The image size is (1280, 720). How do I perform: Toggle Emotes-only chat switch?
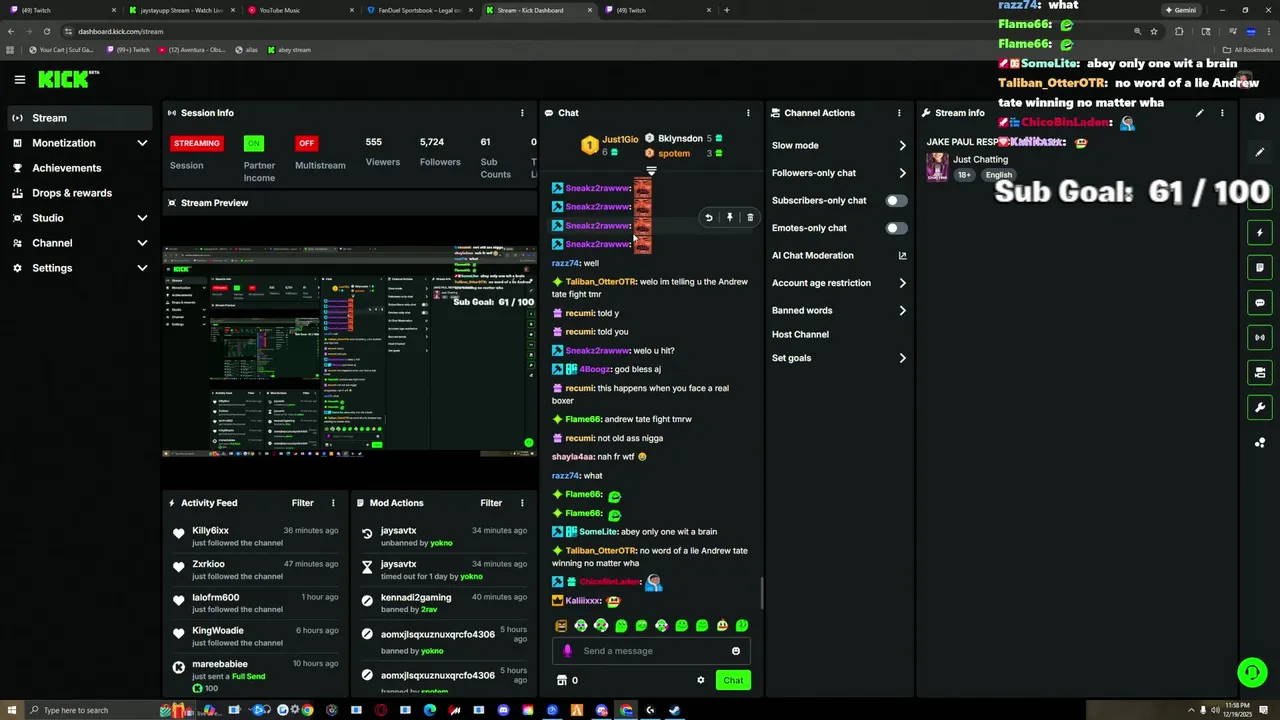pyautogui.click(x=896, y=228)
